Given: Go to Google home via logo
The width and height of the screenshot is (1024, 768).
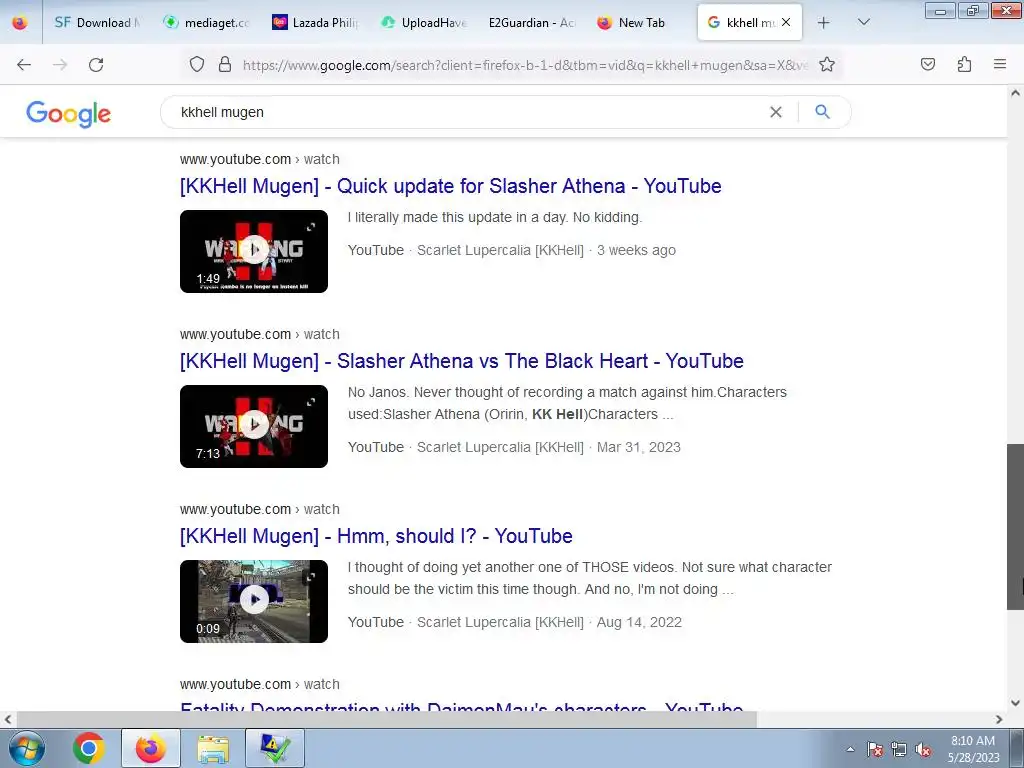Looking at the screenshot, I should coord(69,114).
